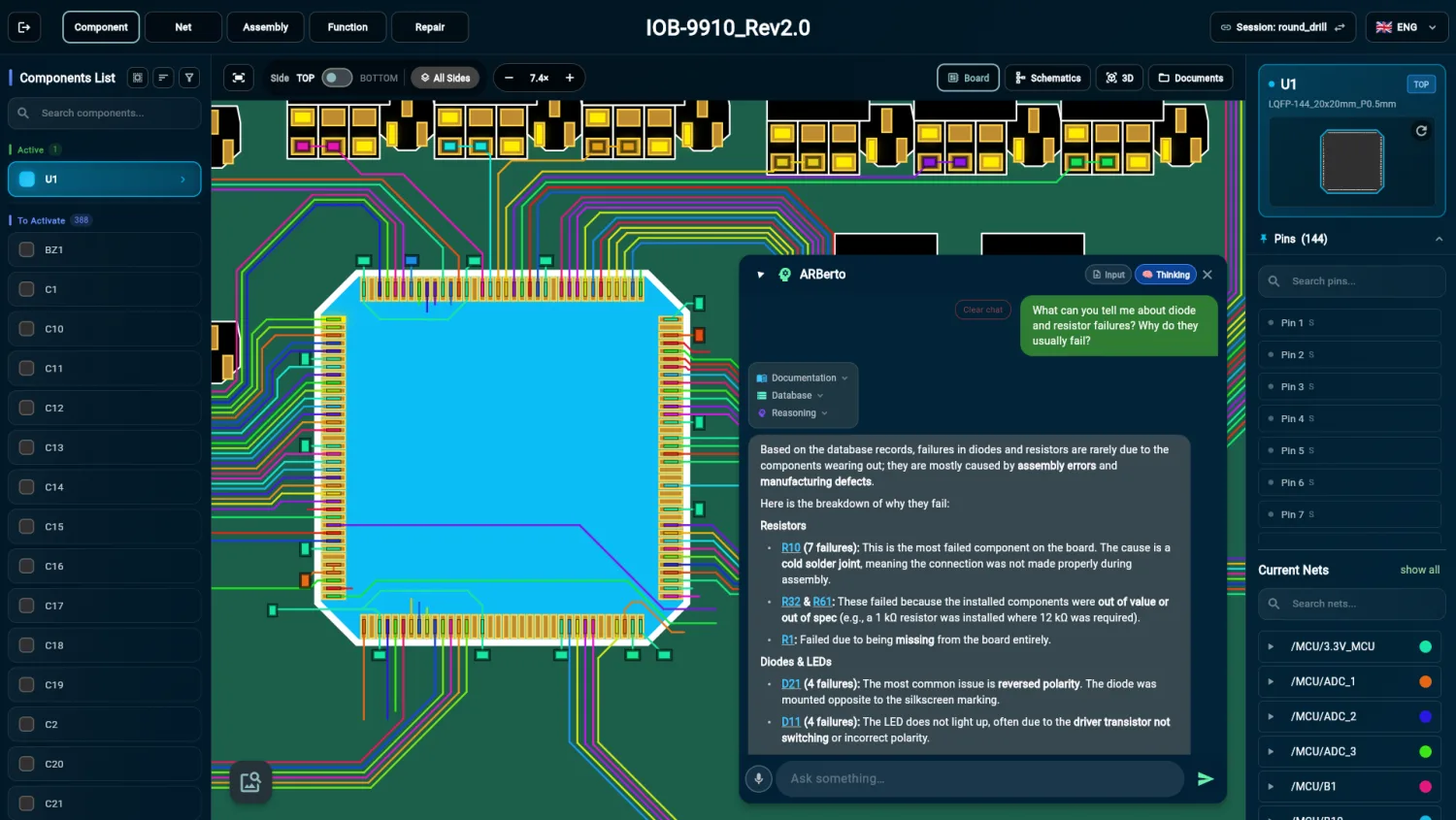
Task: Click the select-all icon beside Components List
Action: (x=138, y=78)
